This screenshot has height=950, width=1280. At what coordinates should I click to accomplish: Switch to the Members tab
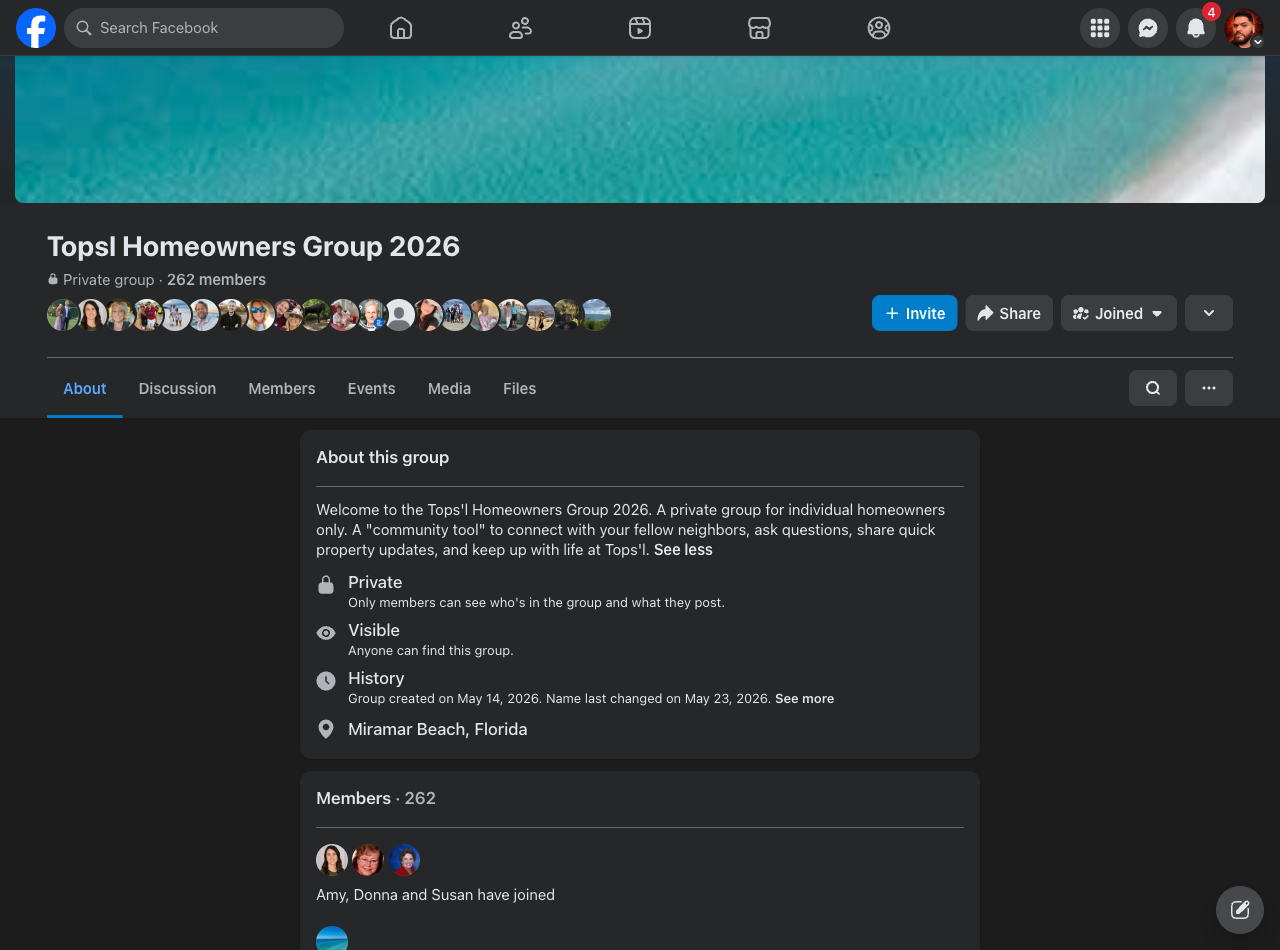coord(282,388)
